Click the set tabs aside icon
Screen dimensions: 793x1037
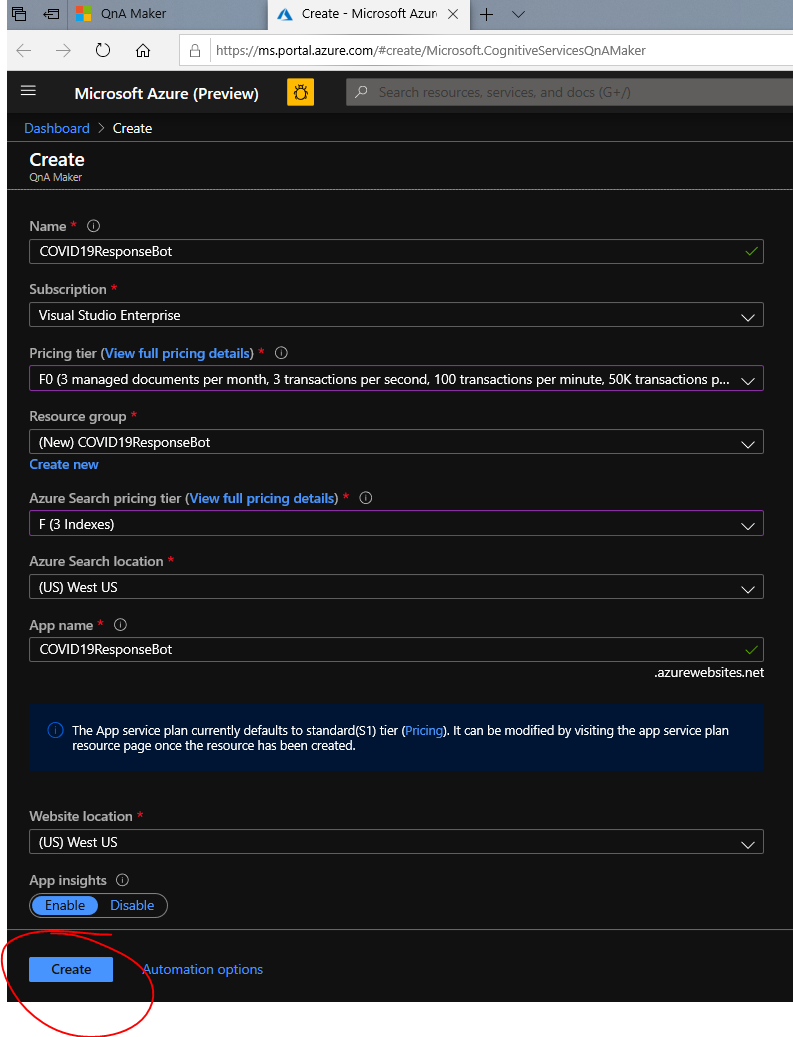point(52,14)
